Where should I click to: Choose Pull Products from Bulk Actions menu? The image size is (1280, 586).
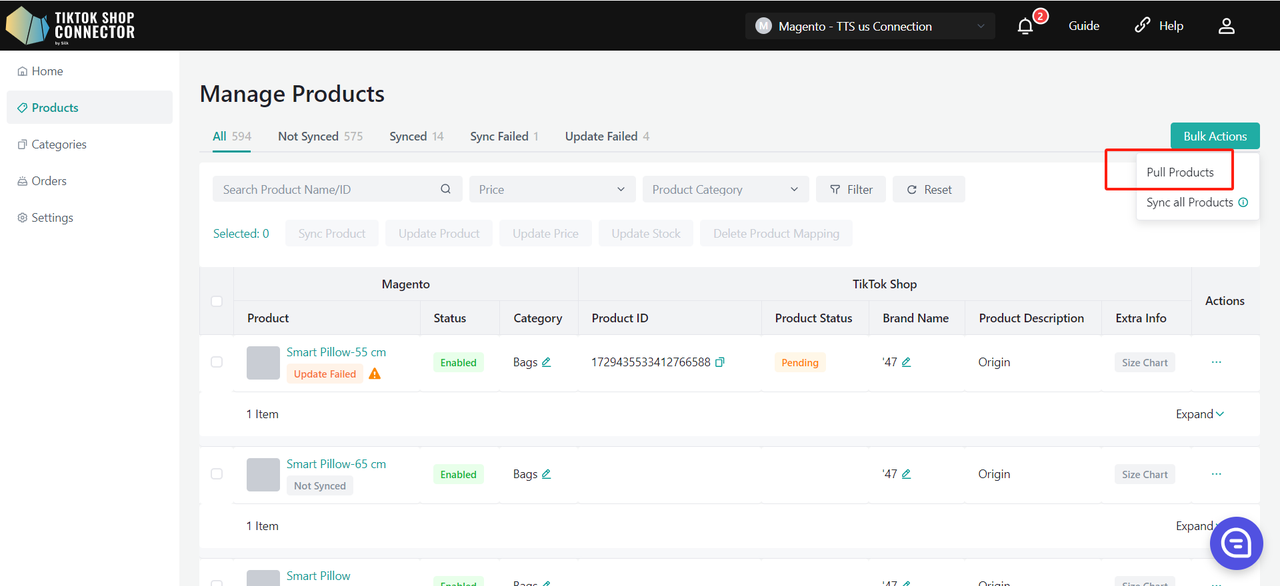1180,172
